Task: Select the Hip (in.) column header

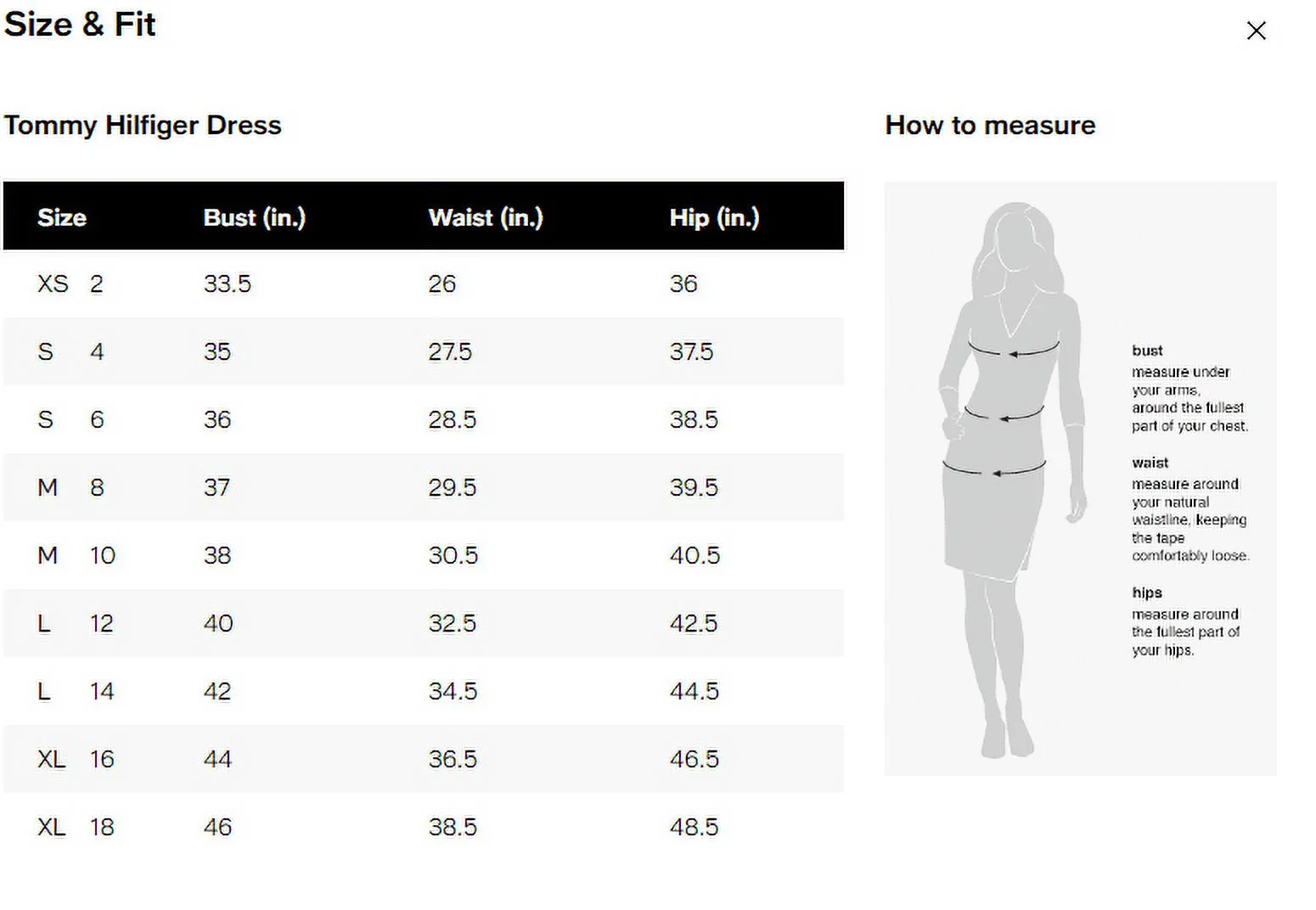Action: [714, 217]
